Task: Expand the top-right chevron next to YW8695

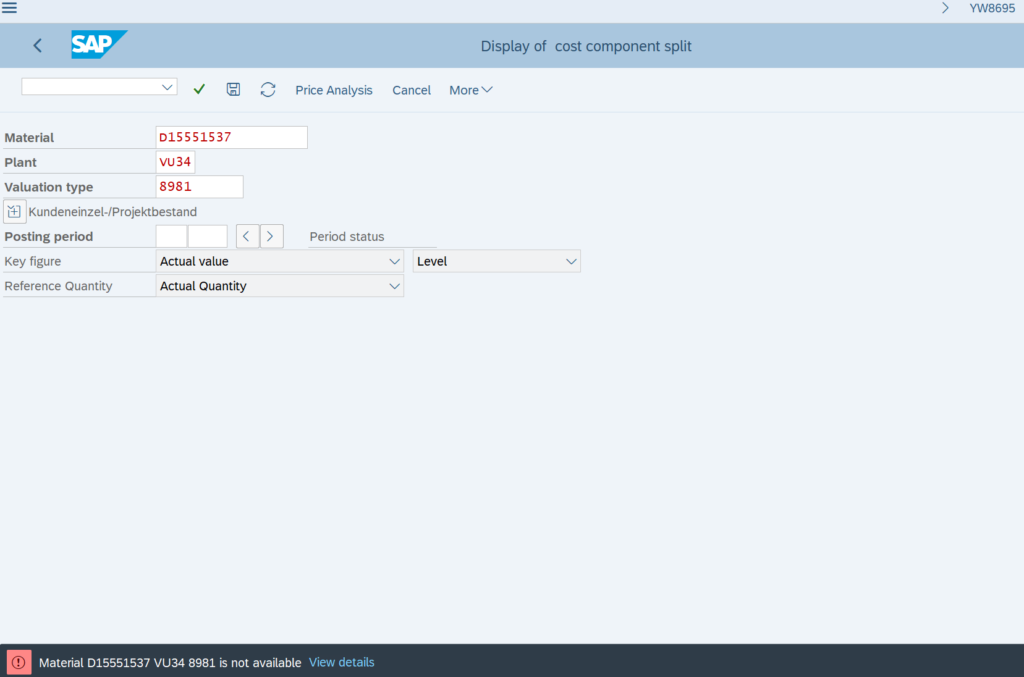Action: 945,8
